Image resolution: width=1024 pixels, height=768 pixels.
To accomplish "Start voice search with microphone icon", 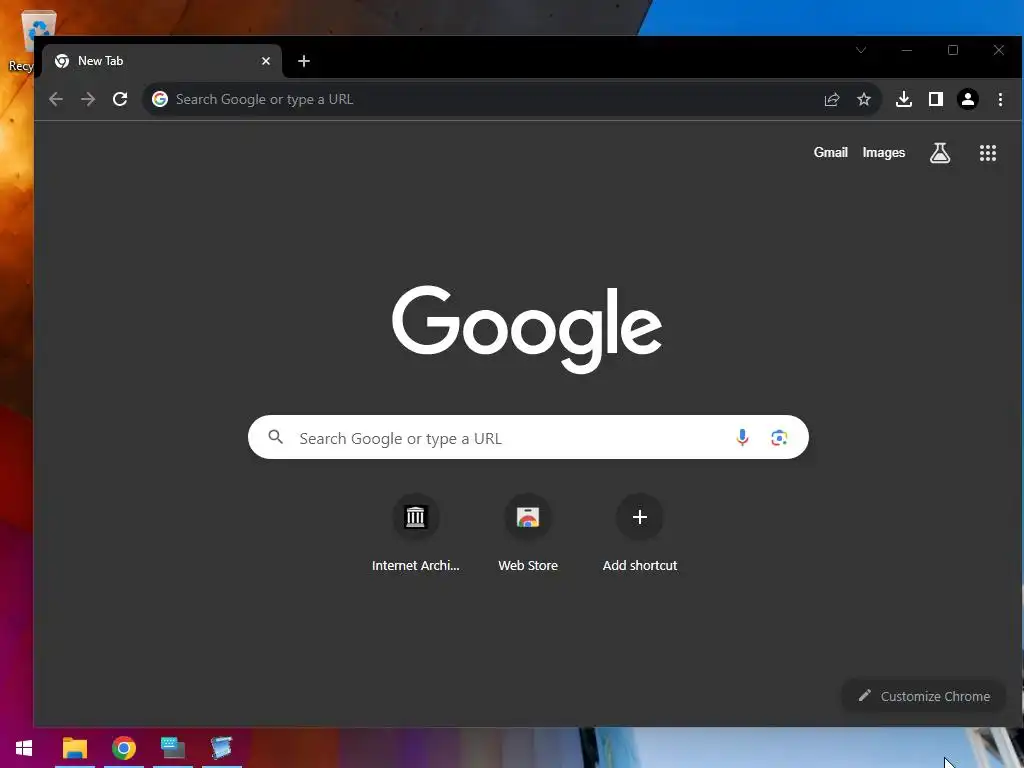I will (x=742, y=438).
